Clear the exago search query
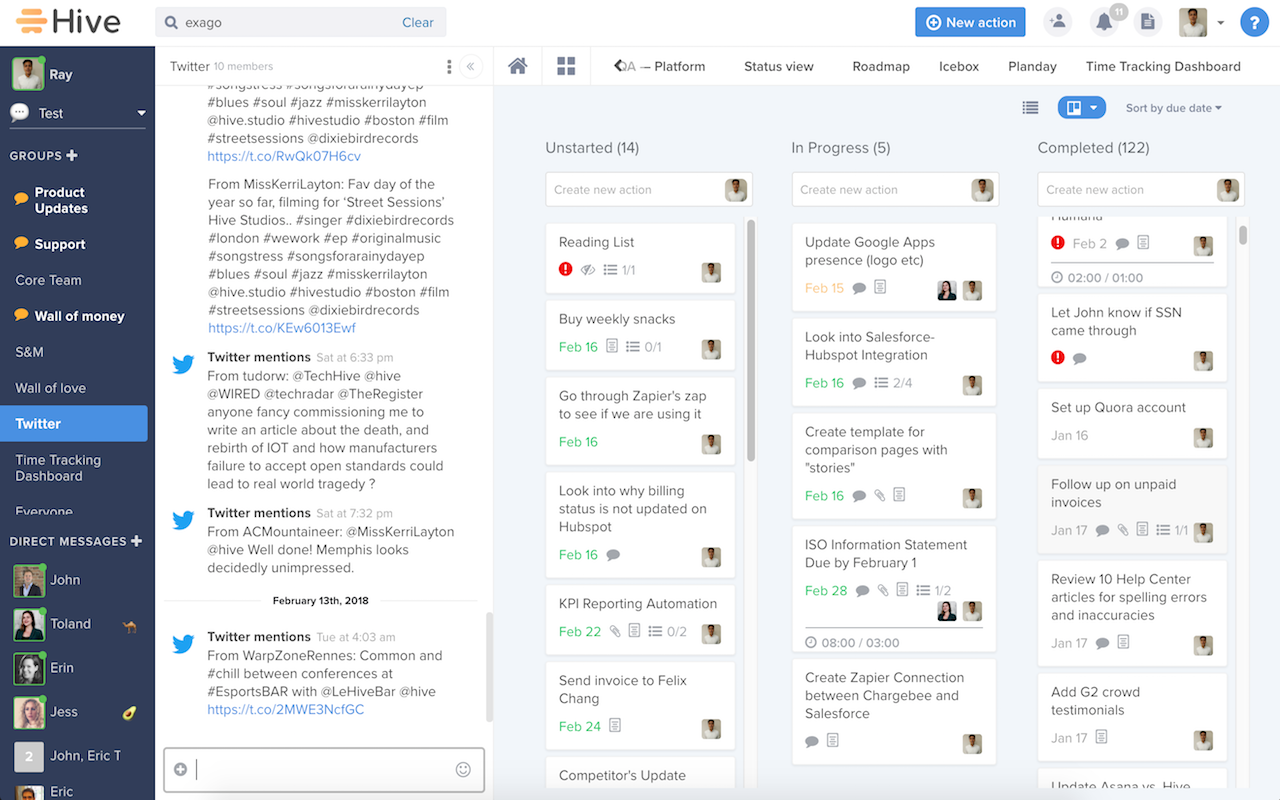The image size is (1280, 800). (x=417, y=22)
